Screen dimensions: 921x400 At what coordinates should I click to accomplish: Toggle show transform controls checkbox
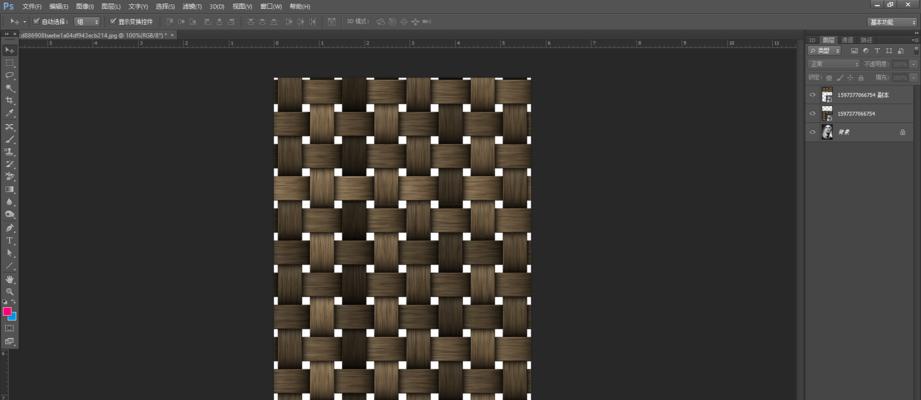point(113,21)
